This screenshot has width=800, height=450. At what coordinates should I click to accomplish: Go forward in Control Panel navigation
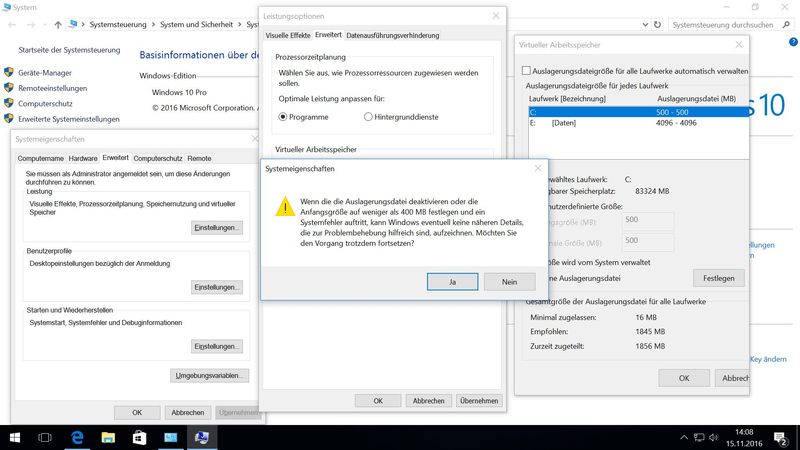[31, 24]
